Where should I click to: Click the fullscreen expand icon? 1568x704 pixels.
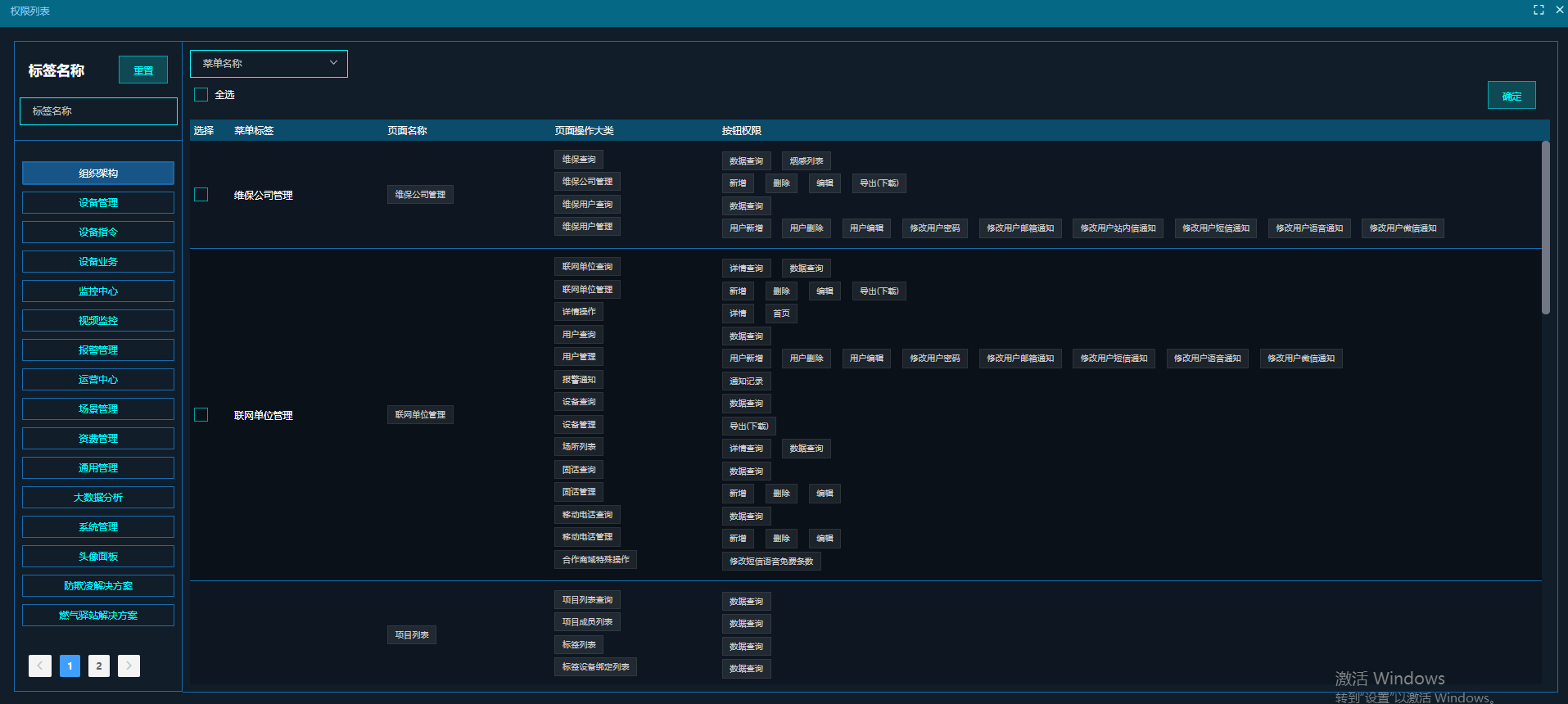pos(1539,10)
